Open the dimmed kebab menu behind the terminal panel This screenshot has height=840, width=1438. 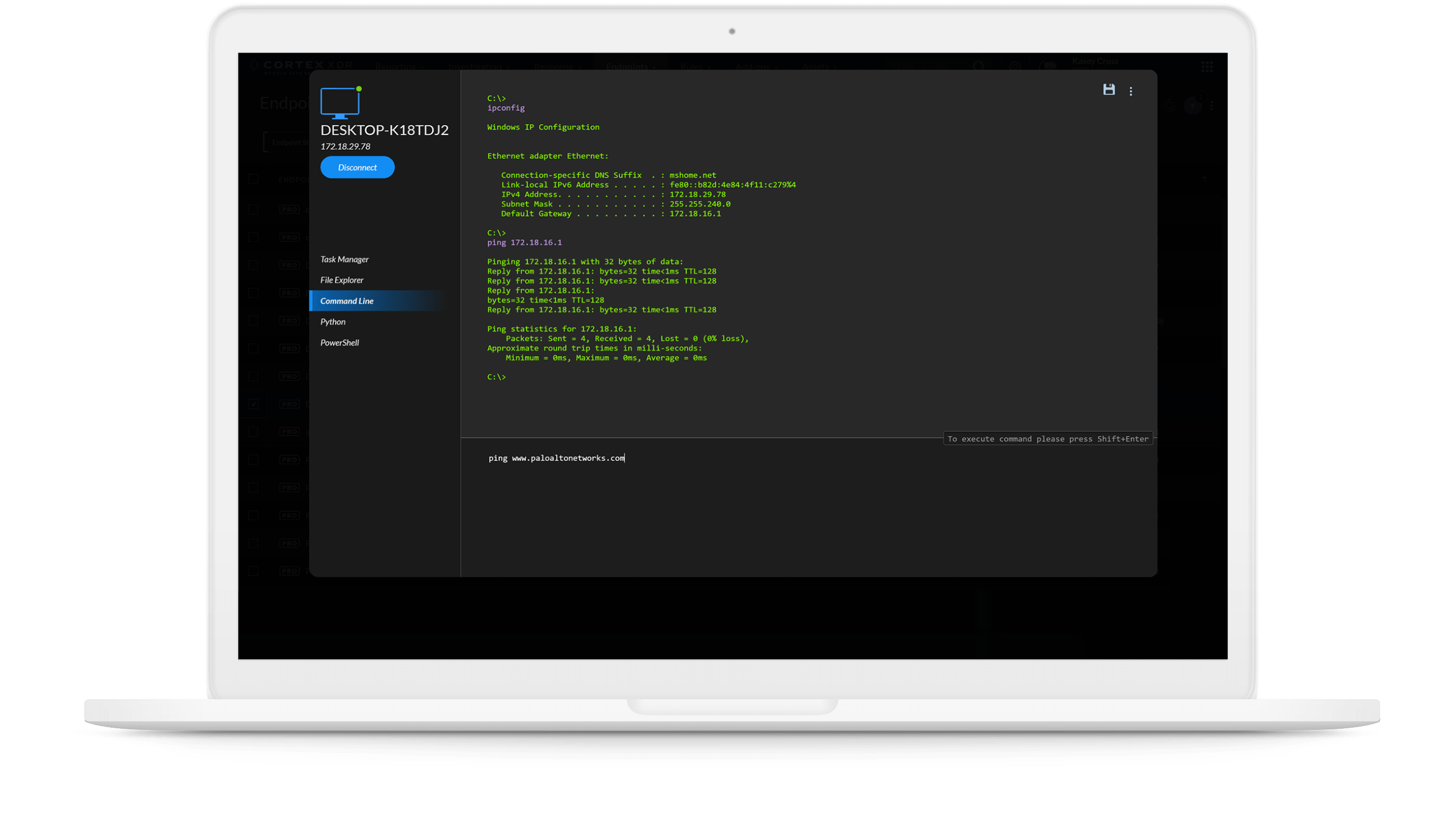pos(1211,105)
